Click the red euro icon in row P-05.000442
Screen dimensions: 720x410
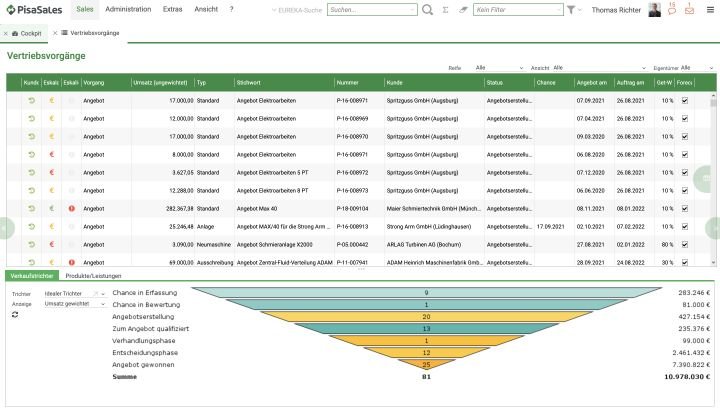tap(51, 245)
